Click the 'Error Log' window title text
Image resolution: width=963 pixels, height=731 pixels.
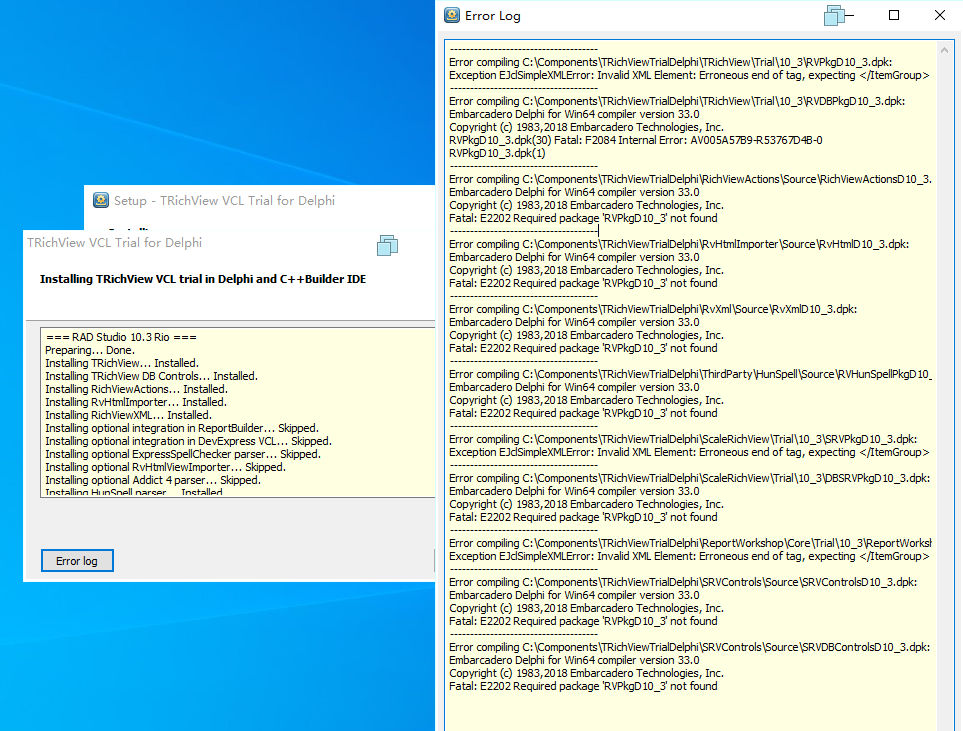pyautogui.click(x=493, y=16)
